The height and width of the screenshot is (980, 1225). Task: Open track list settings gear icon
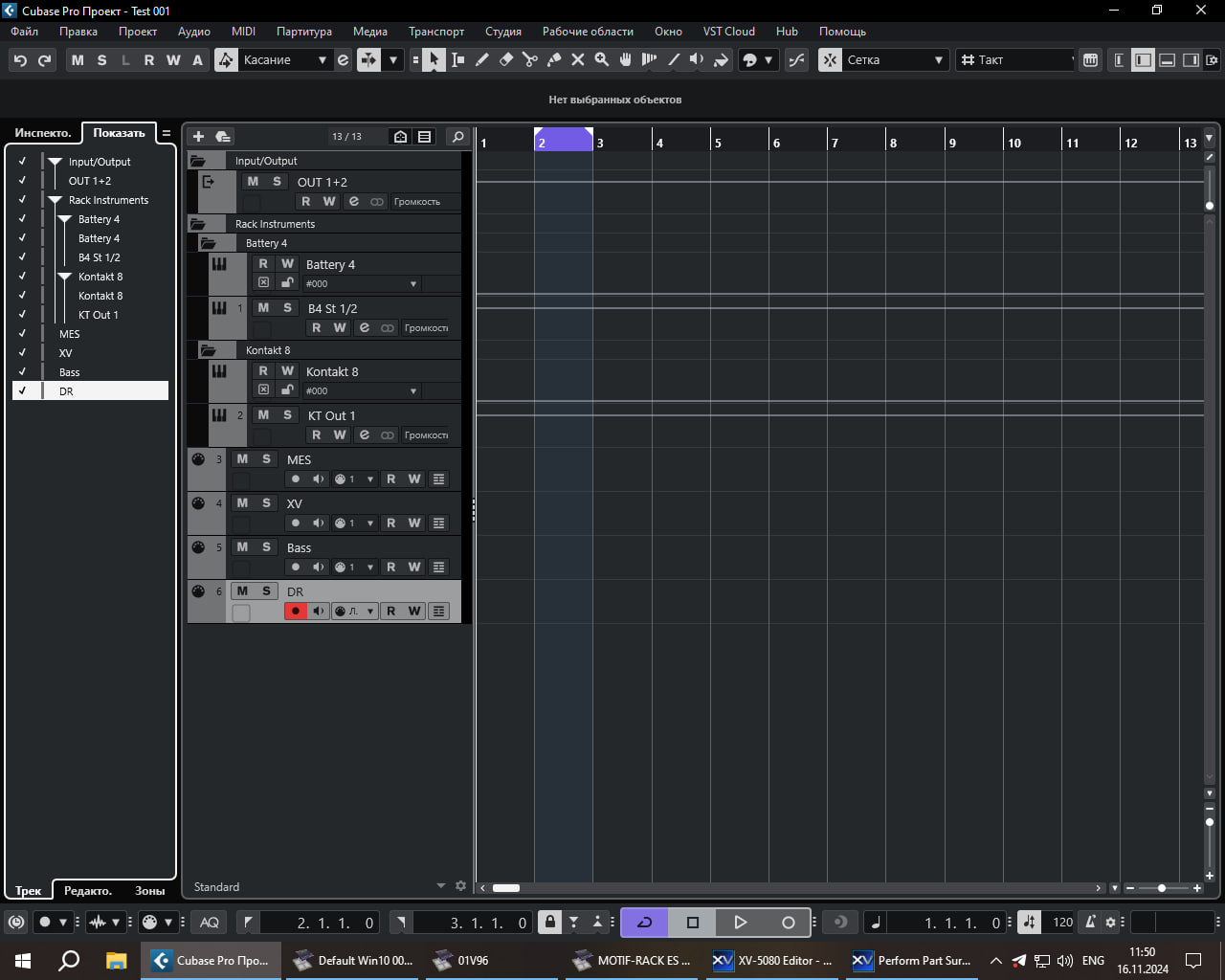pos(460,886)
